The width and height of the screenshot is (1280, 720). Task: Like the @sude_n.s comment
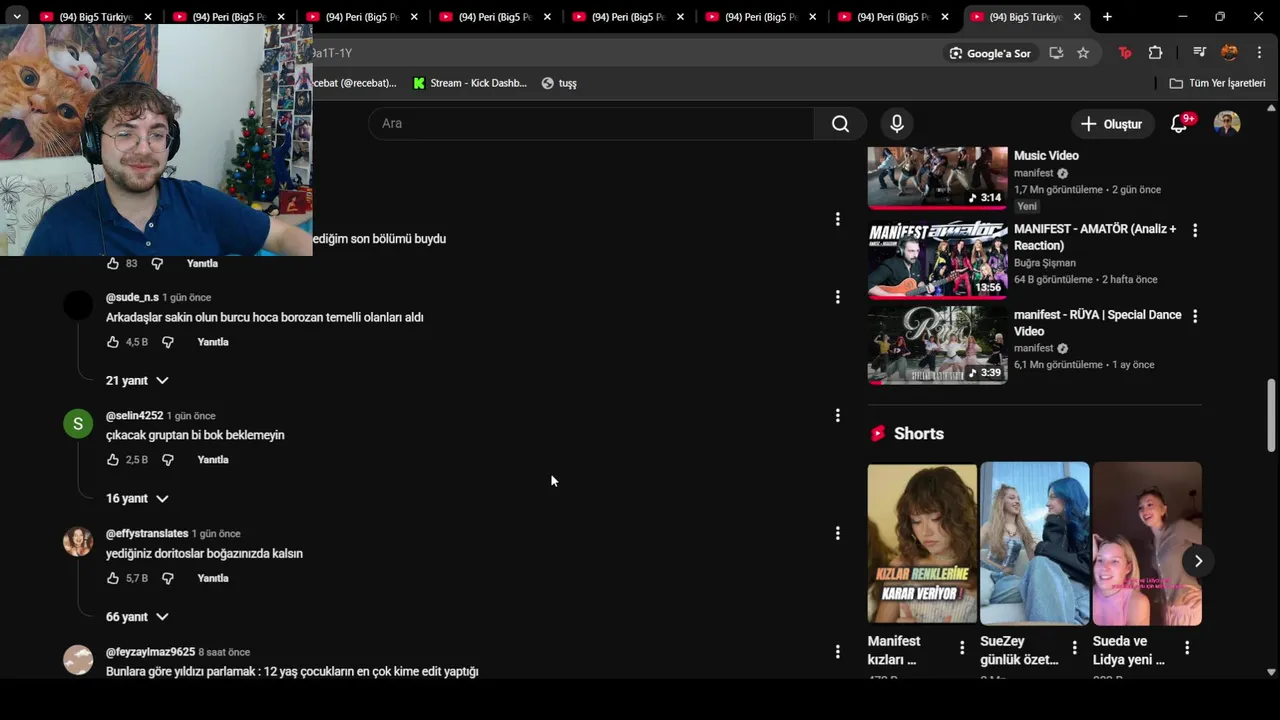click(113, 342)
